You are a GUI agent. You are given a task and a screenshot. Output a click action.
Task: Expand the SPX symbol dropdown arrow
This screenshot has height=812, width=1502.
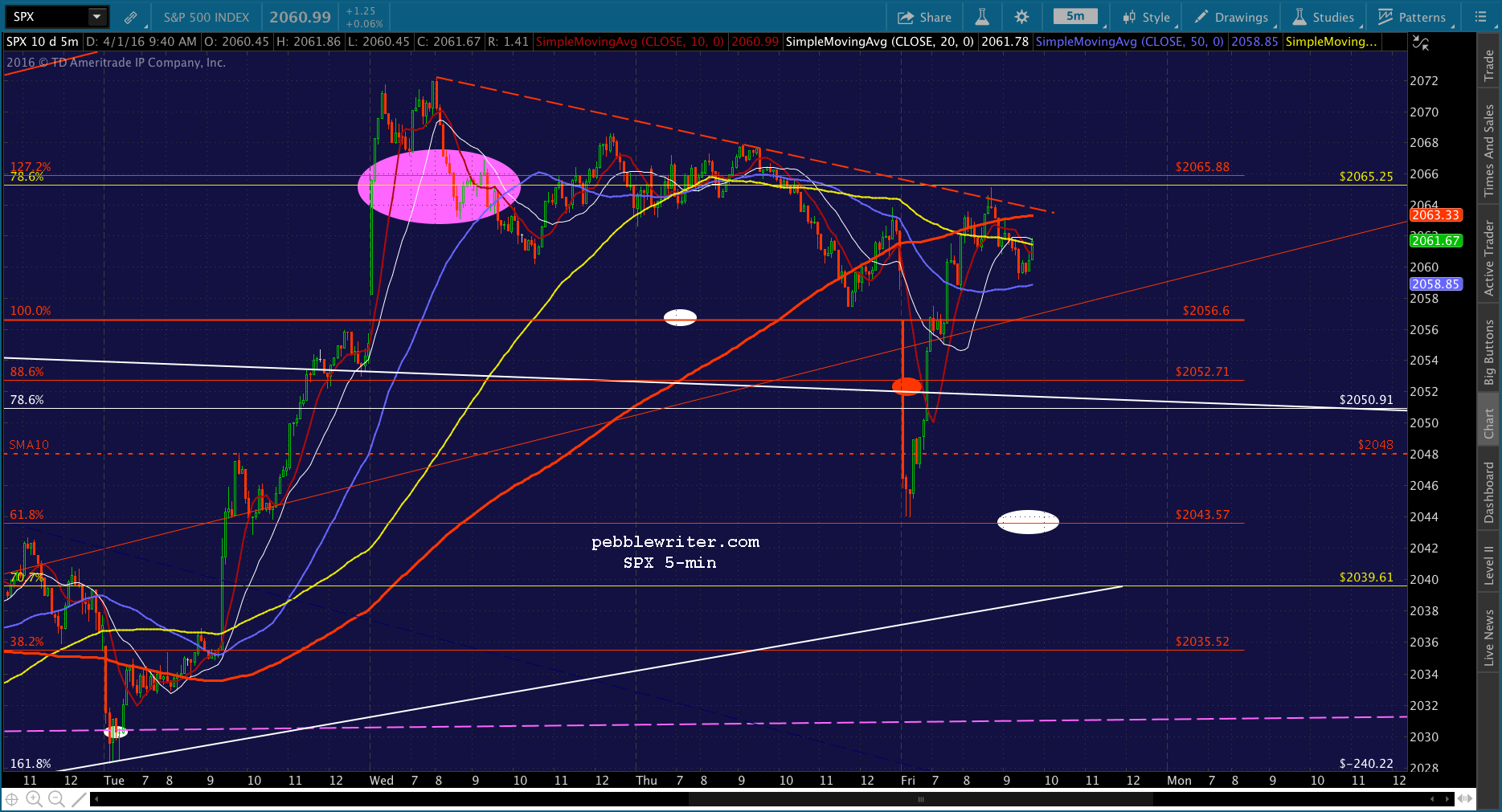(96, 17)
